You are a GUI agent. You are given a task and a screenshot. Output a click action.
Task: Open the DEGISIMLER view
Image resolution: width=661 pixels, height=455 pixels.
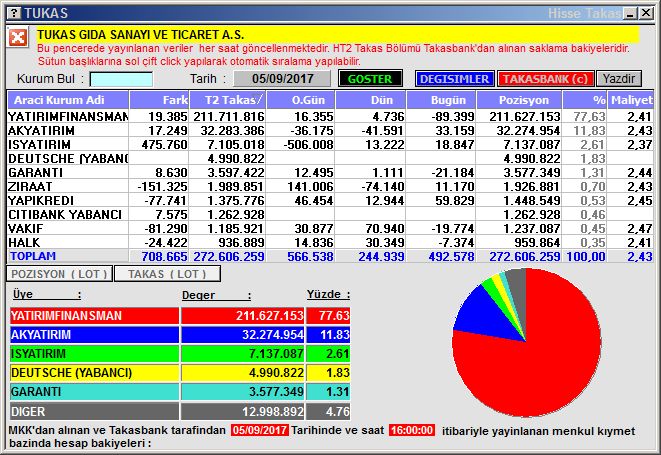[454, 79]
